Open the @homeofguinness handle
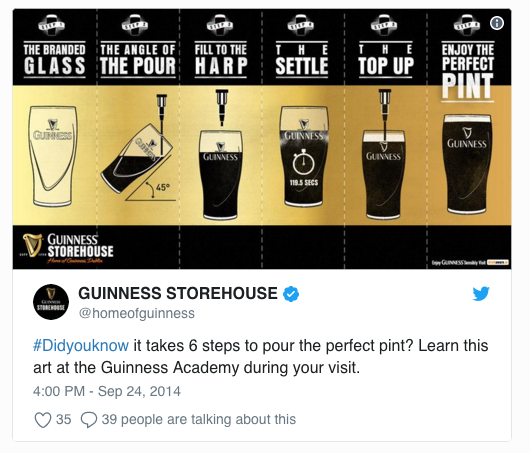This screenshot has height=453, width=530. pos(137,313)
